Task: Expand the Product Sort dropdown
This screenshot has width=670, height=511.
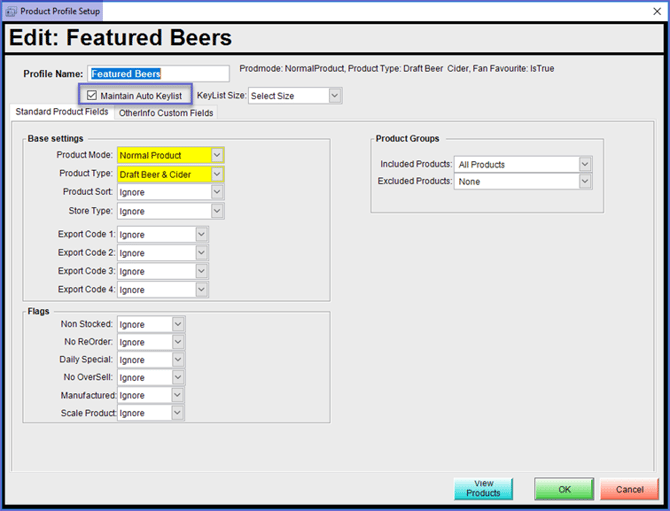Action: click(170, 192)
